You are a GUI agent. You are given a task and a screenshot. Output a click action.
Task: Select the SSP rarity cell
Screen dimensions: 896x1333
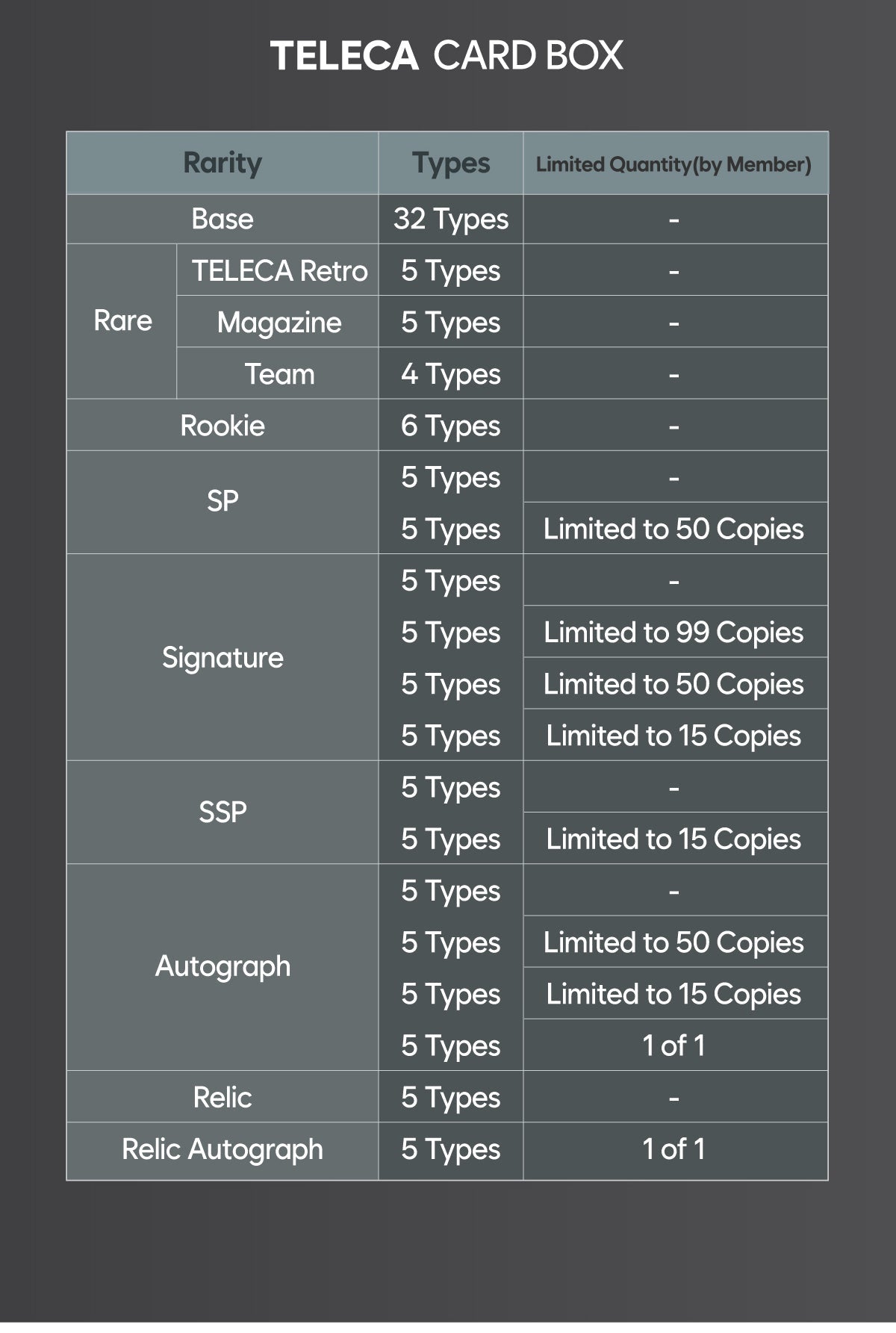[x=223, y=812]
